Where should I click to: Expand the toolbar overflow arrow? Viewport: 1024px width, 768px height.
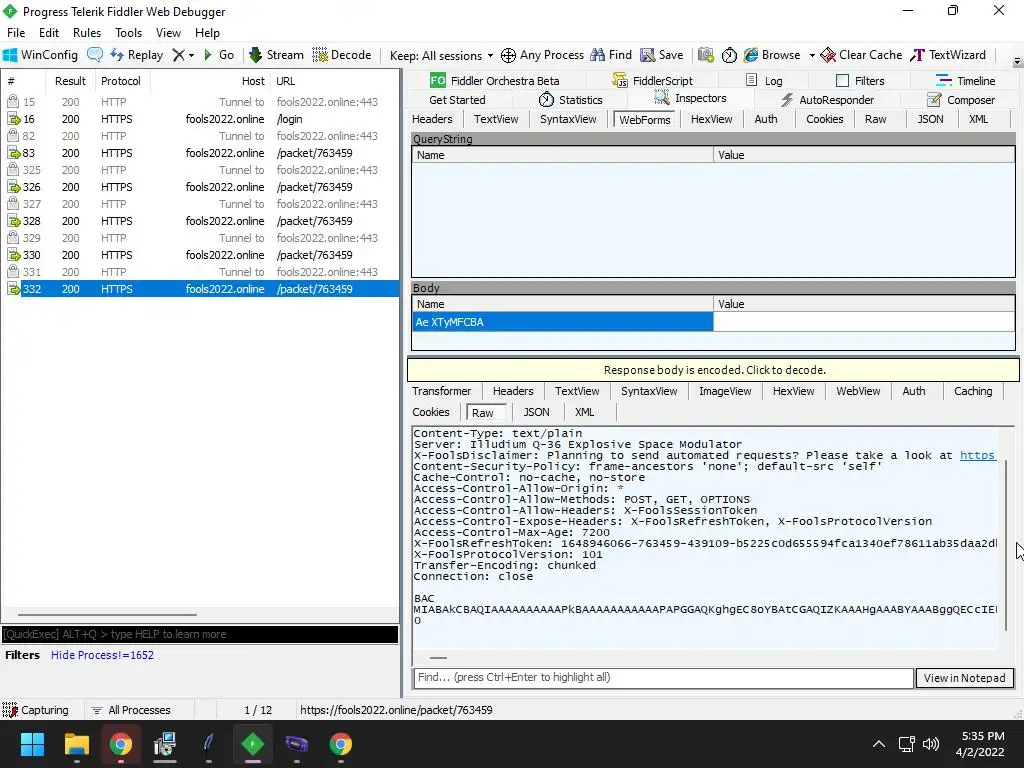[1017, 62]
